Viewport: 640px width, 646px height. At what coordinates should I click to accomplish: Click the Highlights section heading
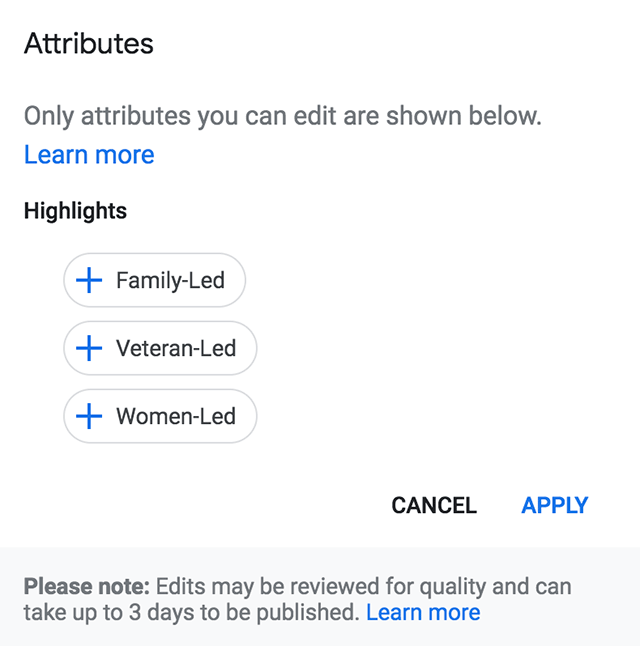(75, 211)
